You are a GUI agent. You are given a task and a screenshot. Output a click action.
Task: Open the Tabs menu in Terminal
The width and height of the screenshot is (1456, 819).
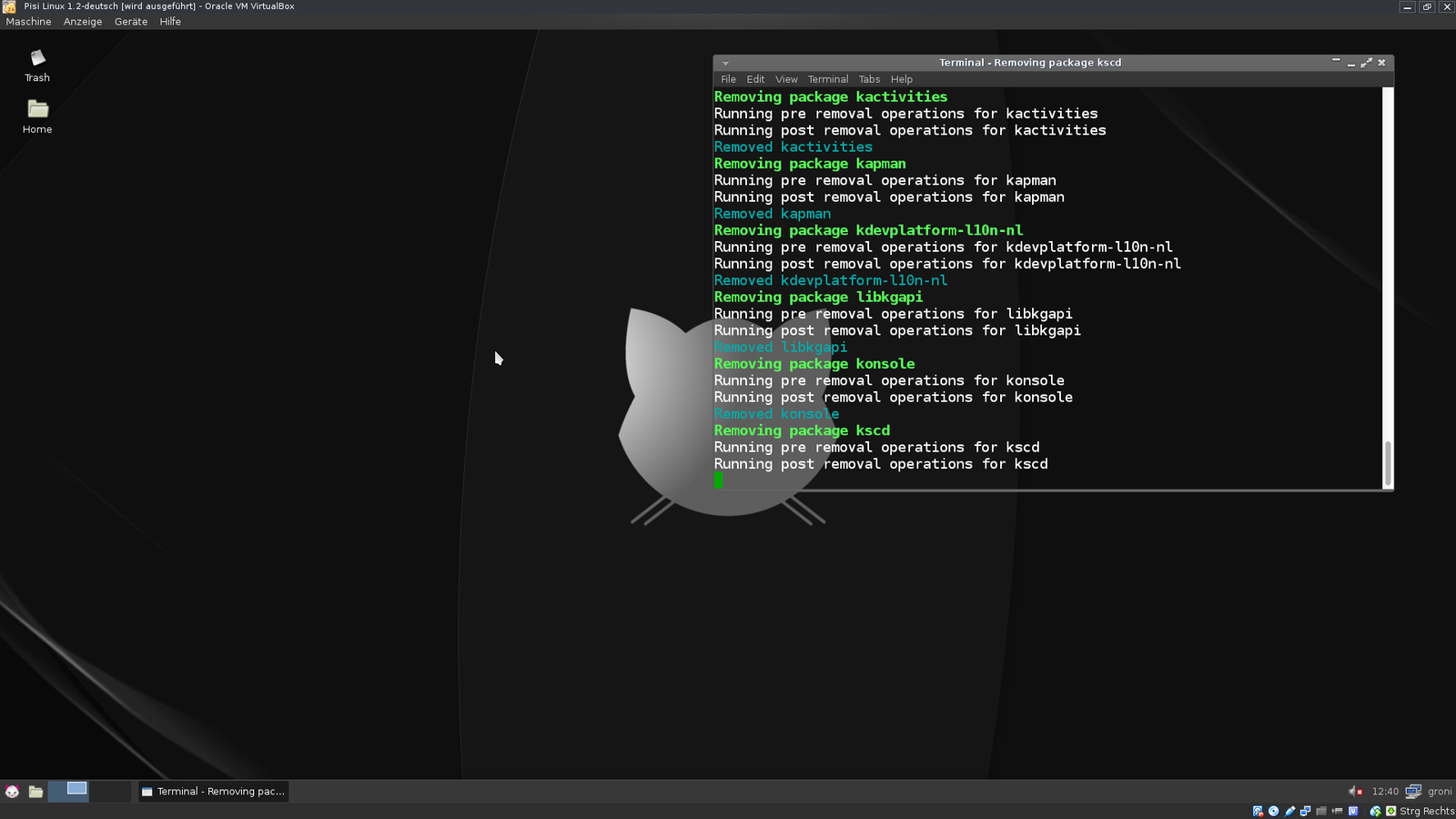869,79
